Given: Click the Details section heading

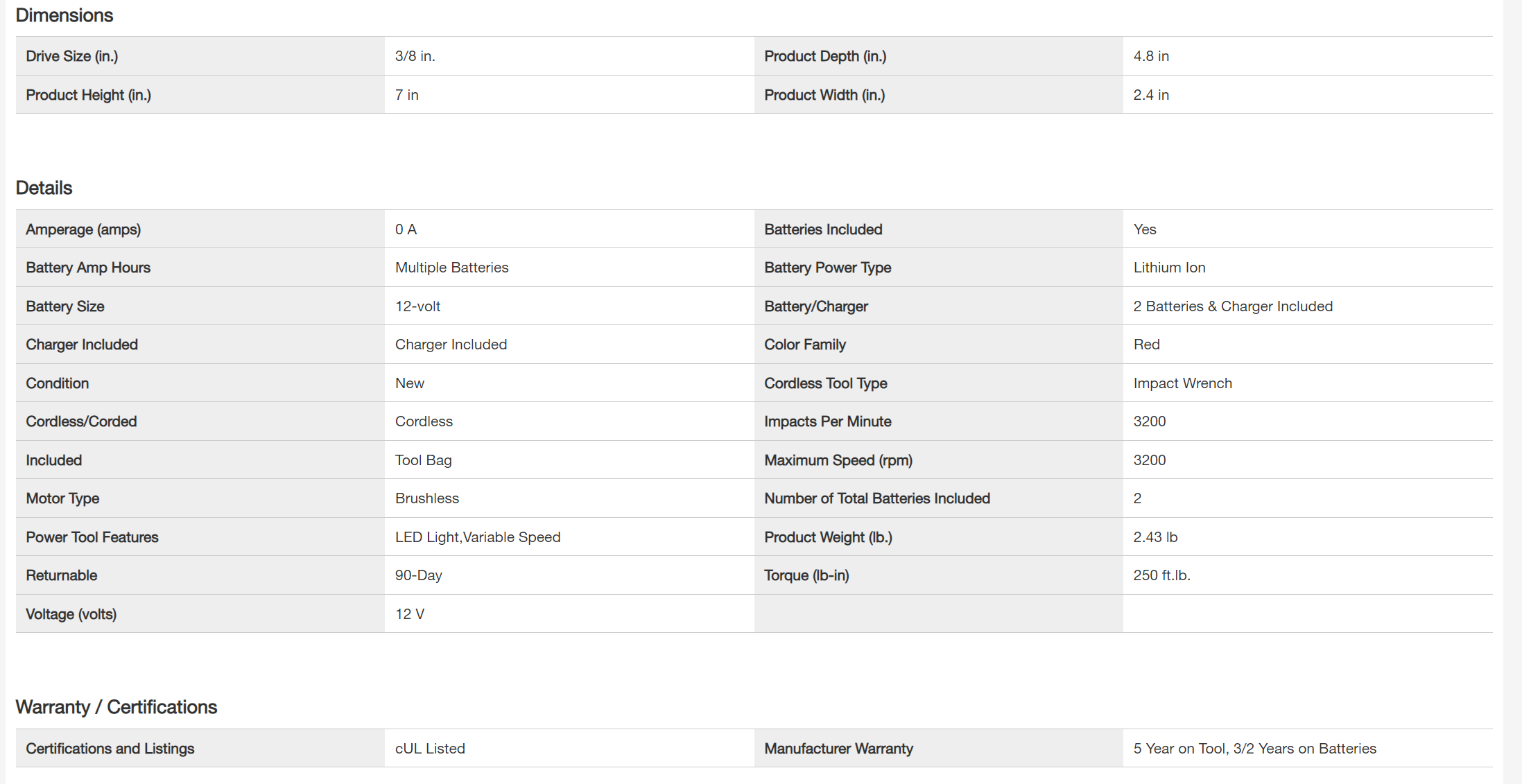Looking at the screenshot, I should pyautogui.click(x=44, y=188).
